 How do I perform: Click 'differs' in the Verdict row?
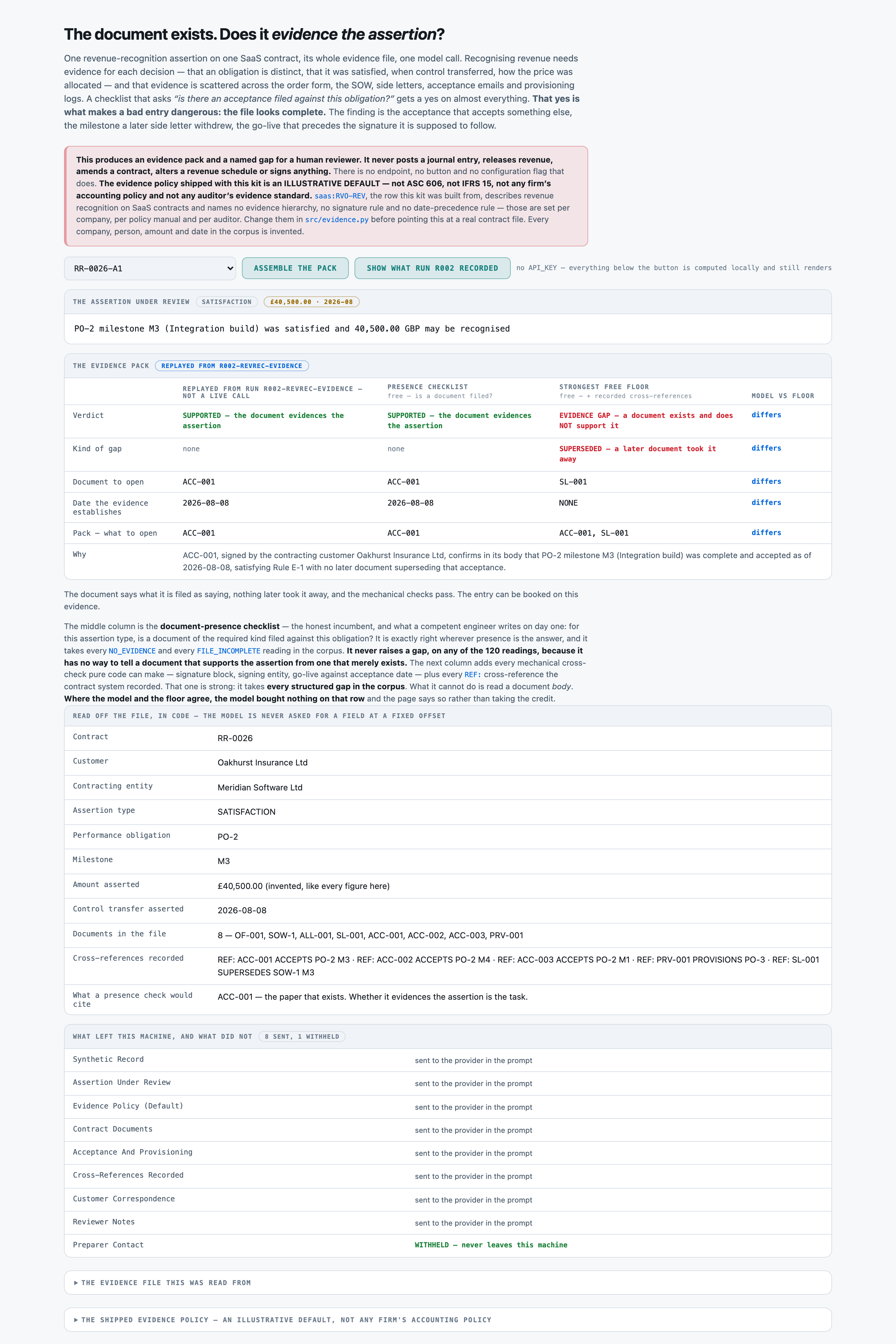(x=766, y=415)
